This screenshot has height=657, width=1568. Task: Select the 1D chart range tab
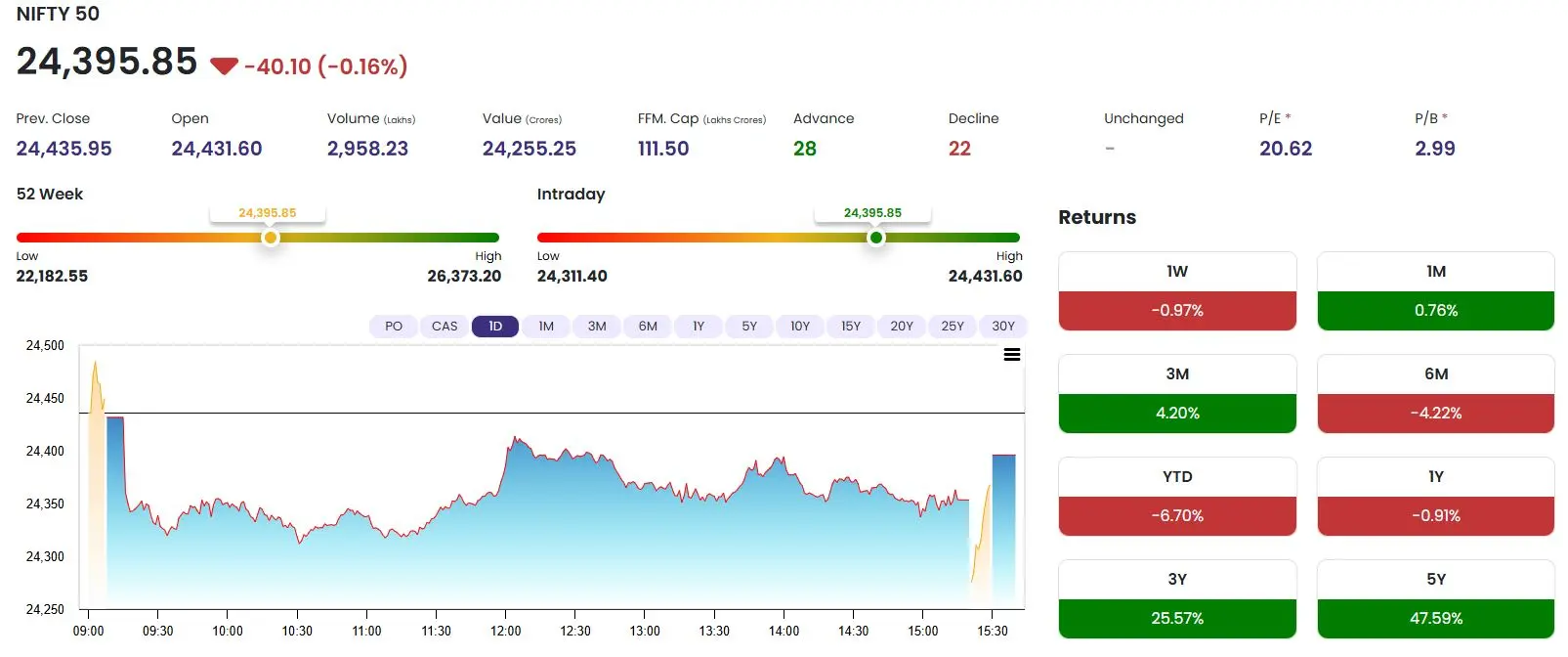[495, 327]
